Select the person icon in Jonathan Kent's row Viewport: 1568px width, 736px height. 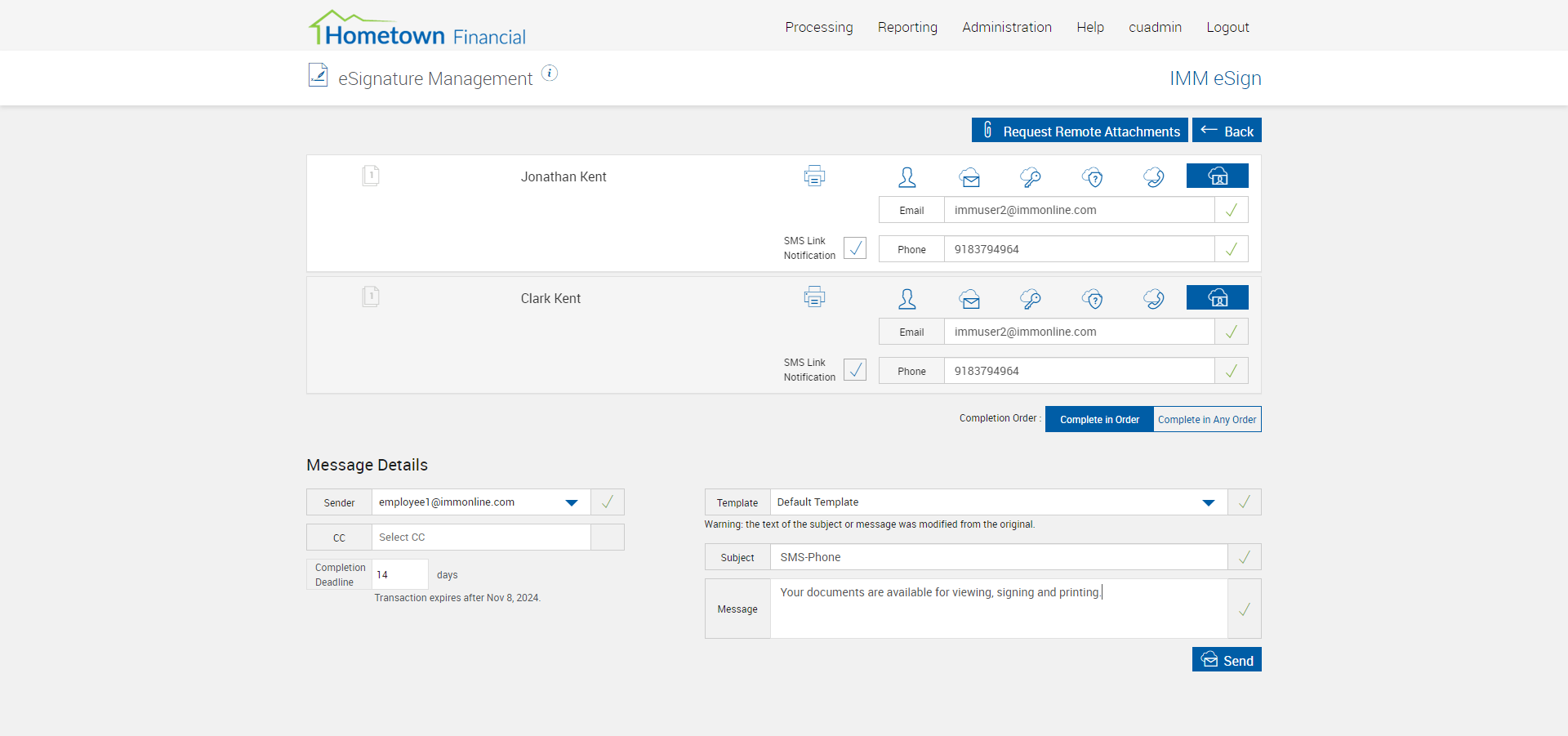pos(906,177)
